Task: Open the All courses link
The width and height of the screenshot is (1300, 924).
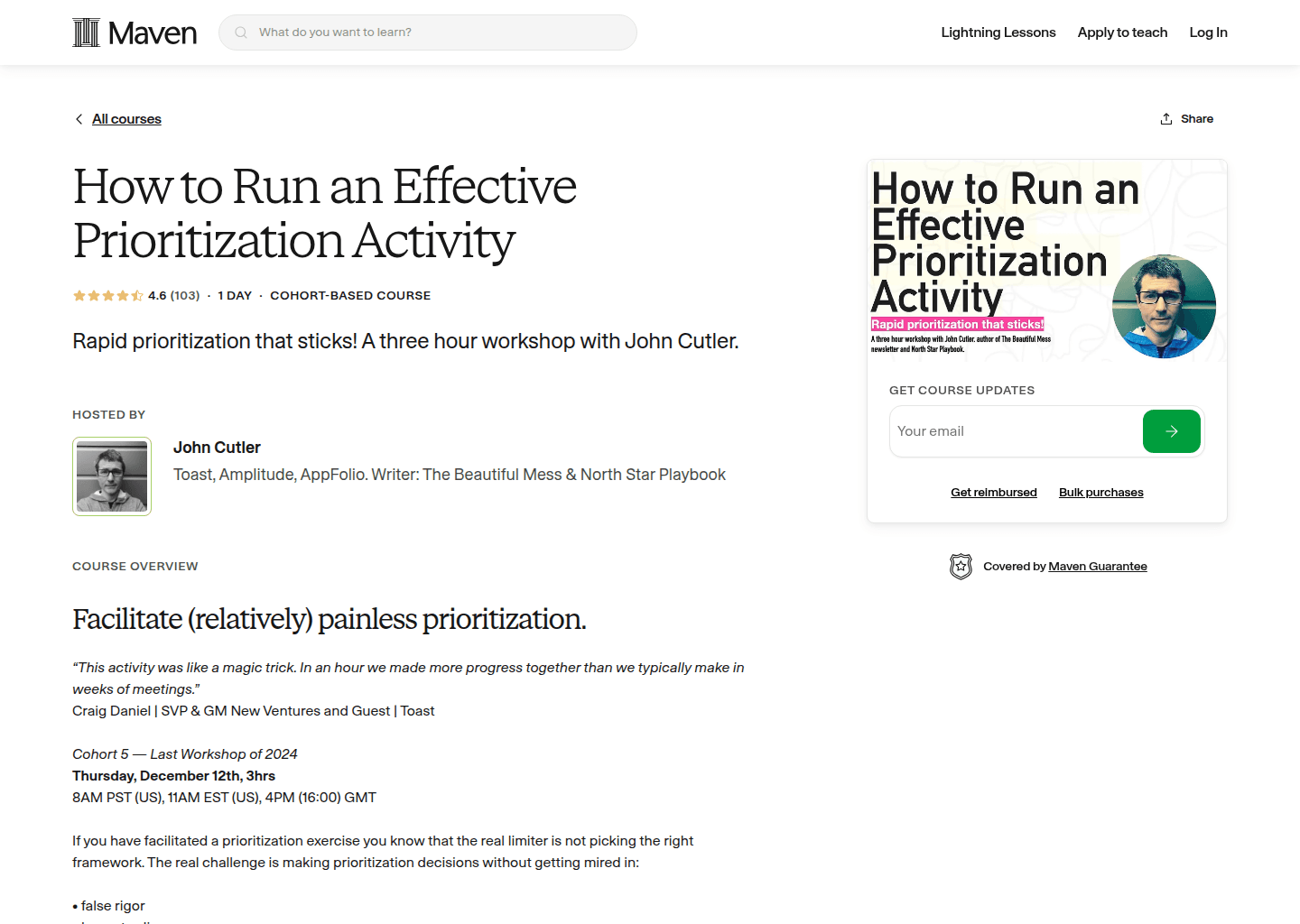Action: coord(126,118)
